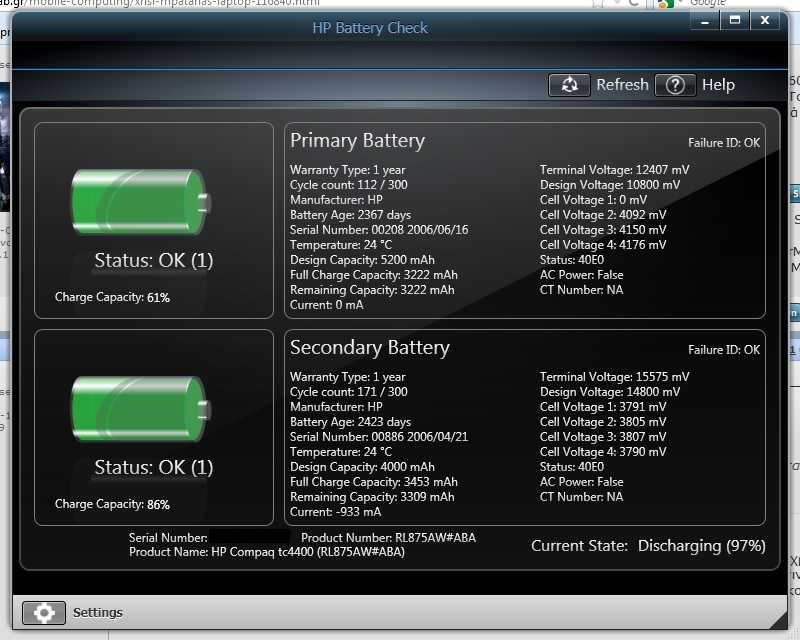The image size is (800, 640).
Task: Click Secondary Battery's Failure ID: OK
Action: 724,350
